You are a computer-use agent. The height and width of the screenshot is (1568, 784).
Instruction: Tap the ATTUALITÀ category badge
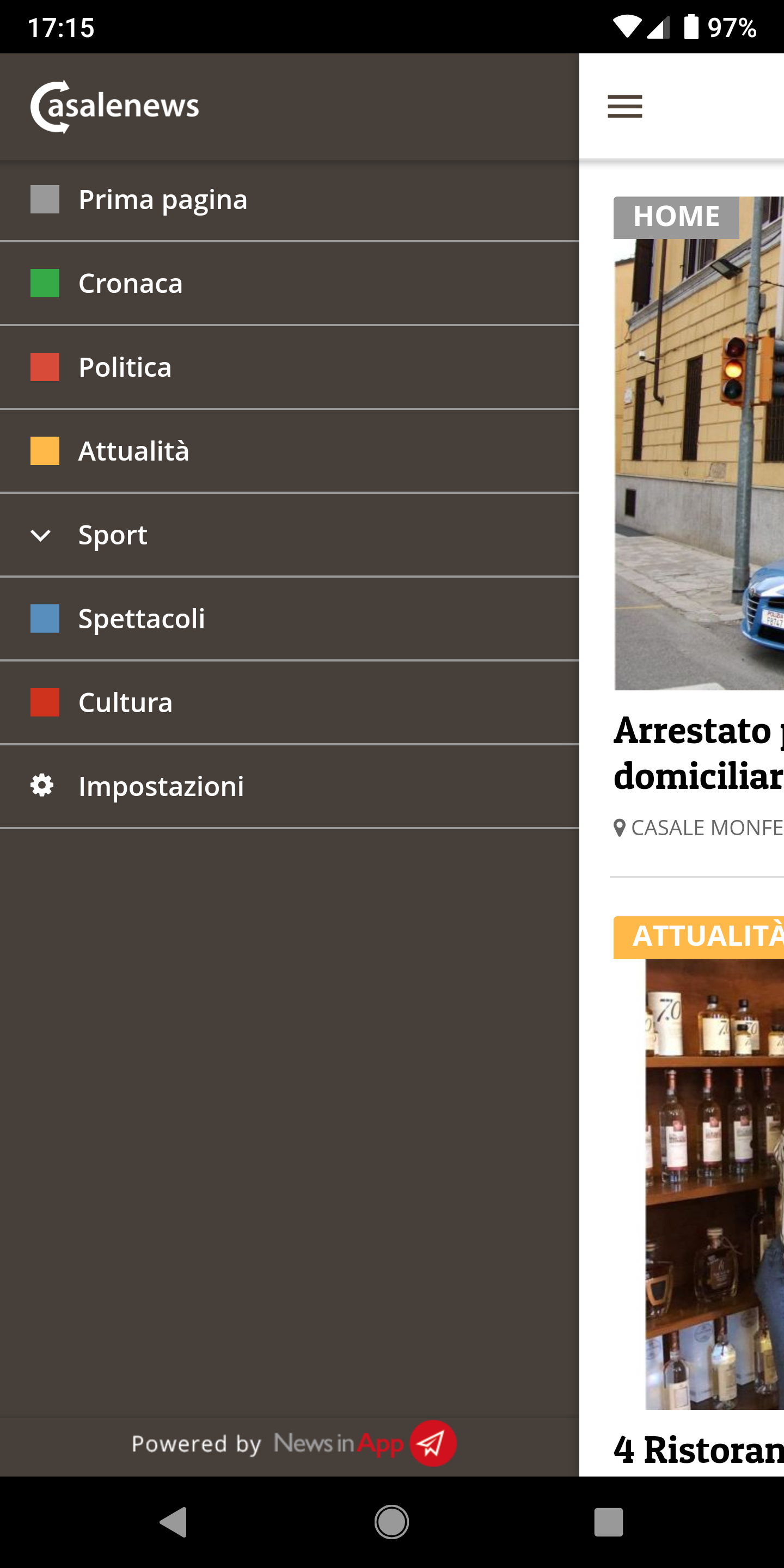point(699,937)
